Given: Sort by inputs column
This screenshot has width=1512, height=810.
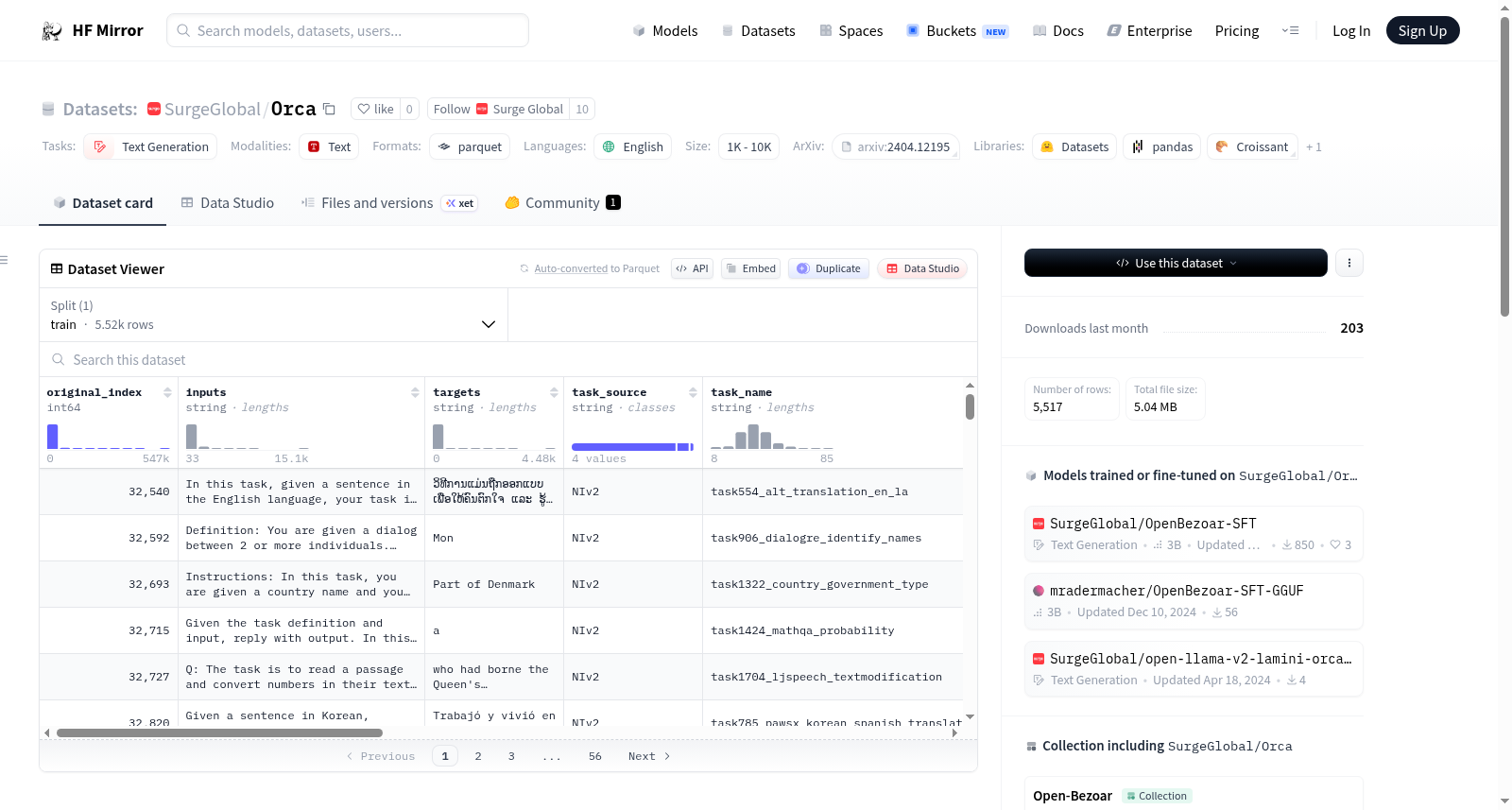Looking at the screenshot, I should (415, 392).
